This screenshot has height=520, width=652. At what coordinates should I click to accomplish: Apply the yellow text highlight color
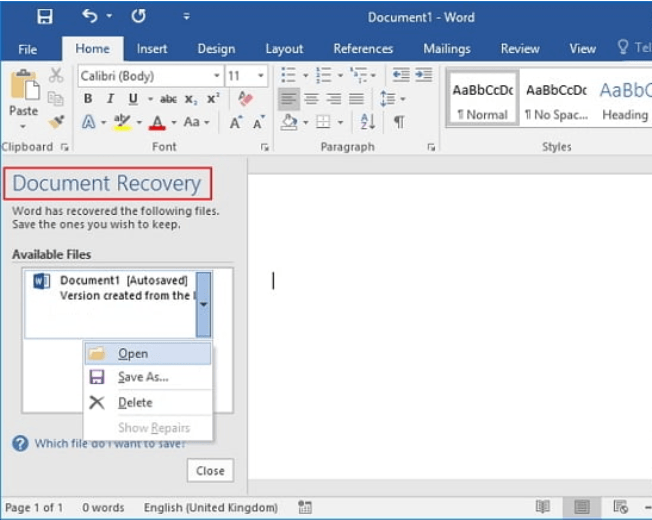122,122
